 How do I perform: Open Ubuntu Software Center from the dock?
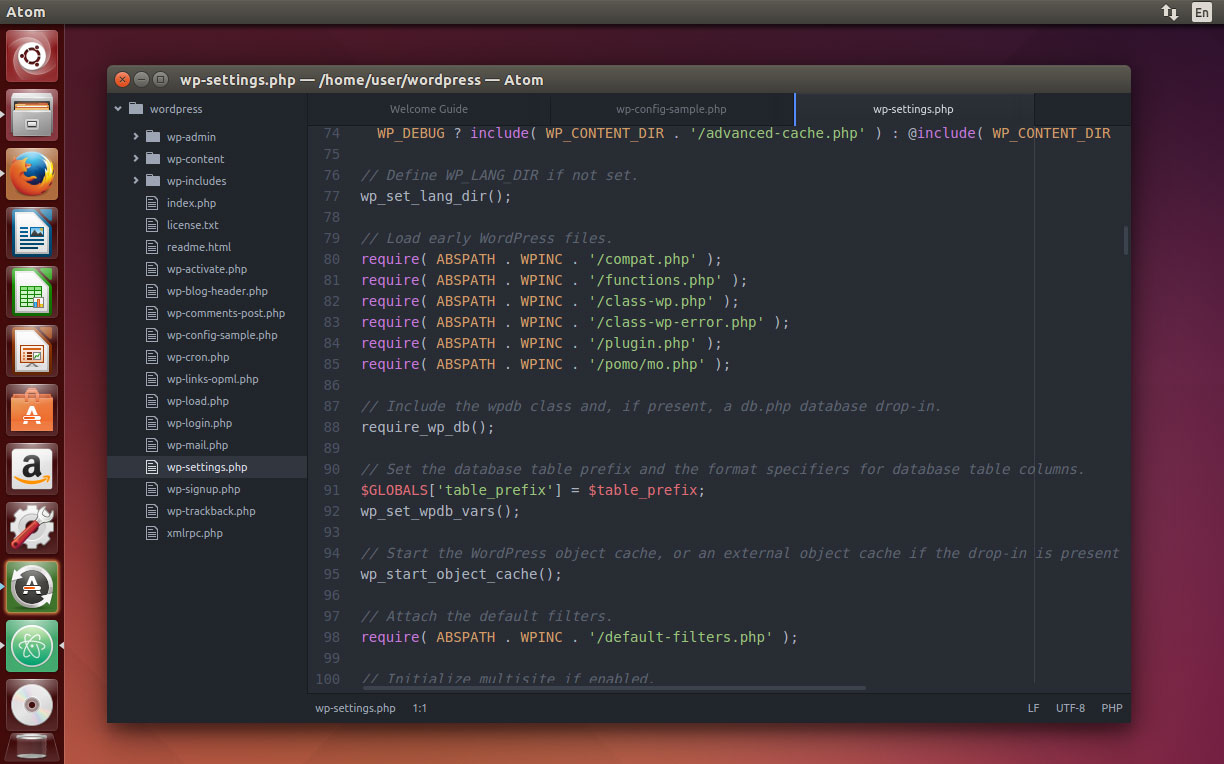[x=31, y=409]
